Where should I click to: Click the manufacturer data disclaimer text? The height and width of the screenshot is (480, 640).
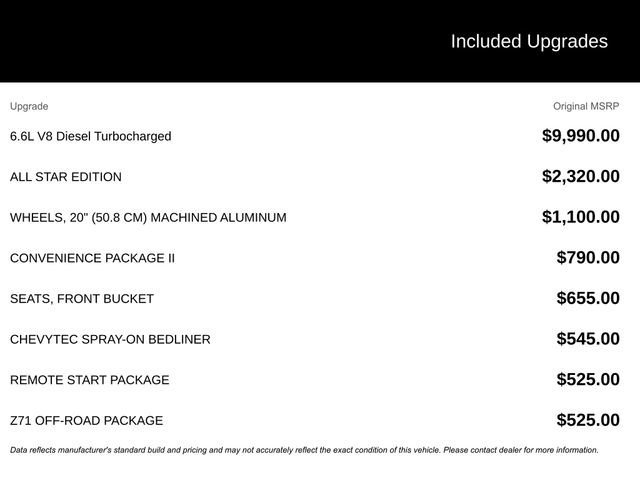click(x=304, y=450)
